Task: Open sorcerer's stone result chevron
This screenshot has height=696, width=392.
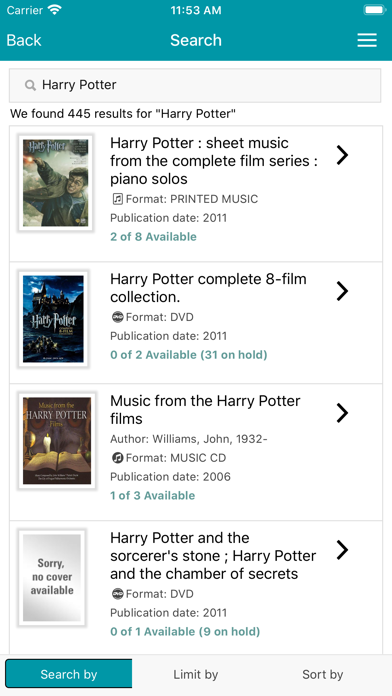Action: [342, 550]
